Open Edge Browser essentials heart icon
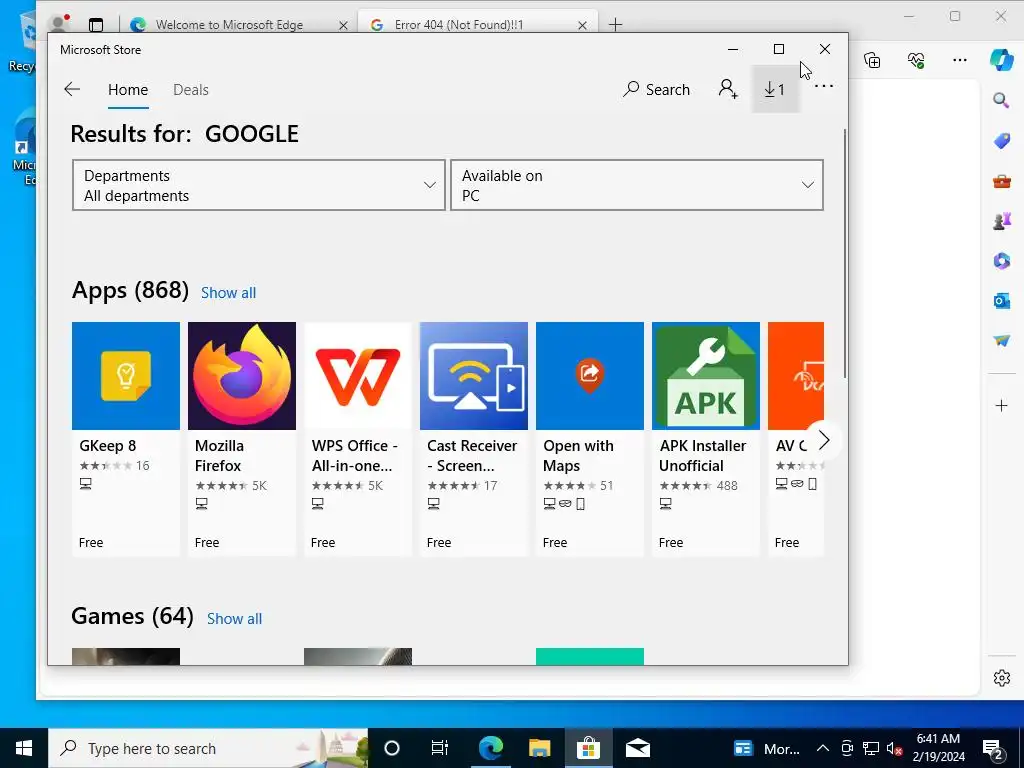Screen dimensions: 1024x768 coord(916,61)
